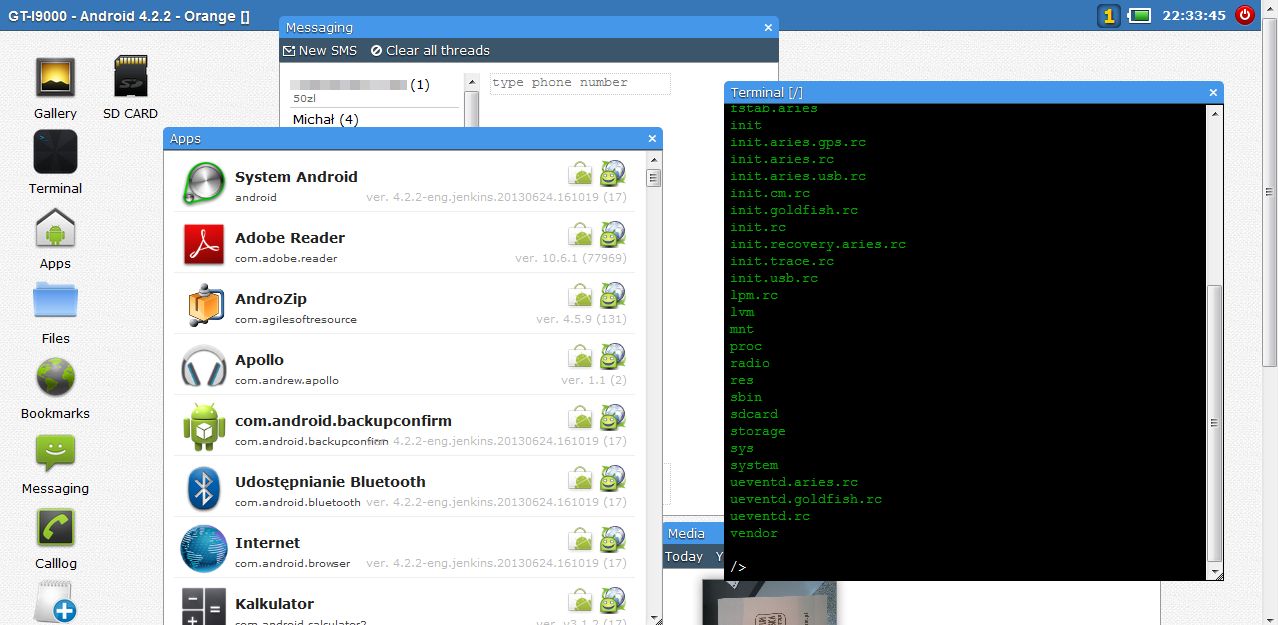Click the Internet browser globe logo

(x=204, y=549)
